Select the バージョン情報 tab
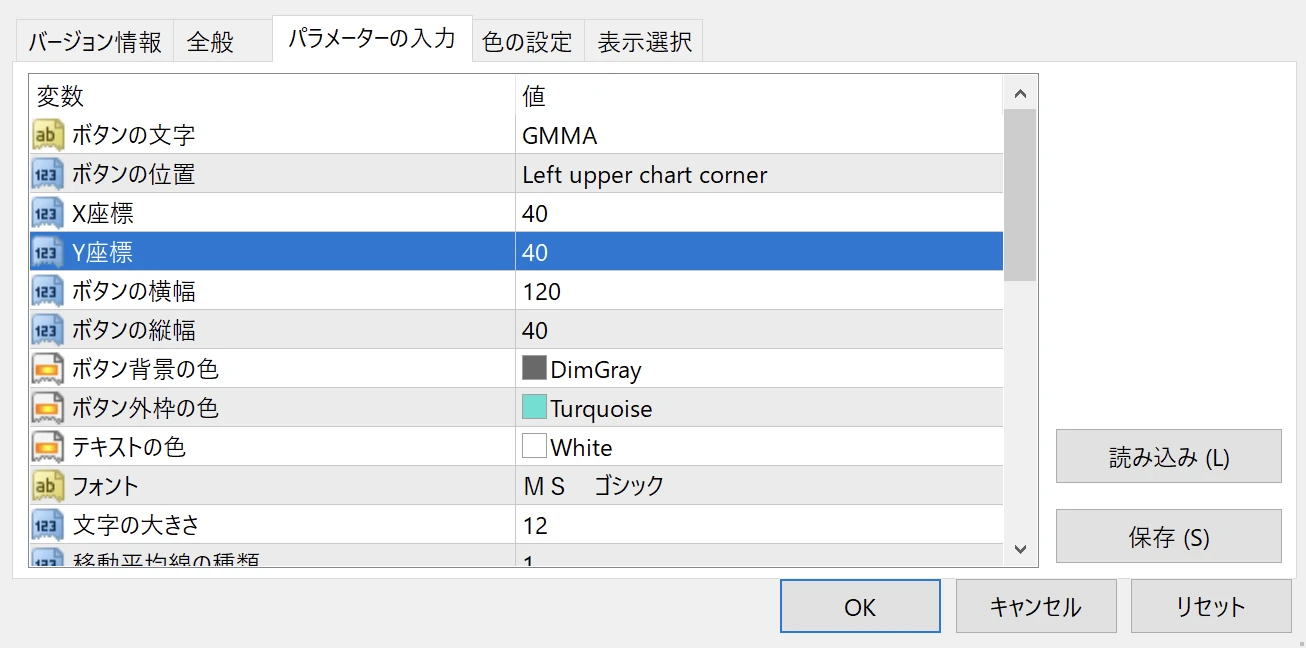The height and width of the screenshot is (648, 1306). point(93,40)
